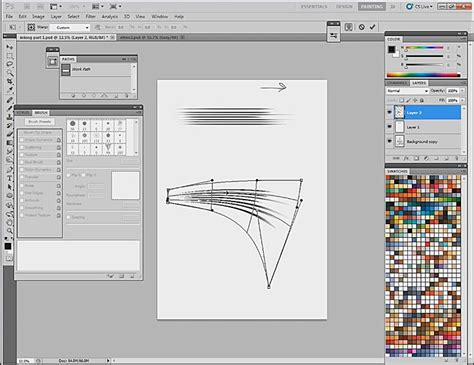
Task: Enable the Transfer checkbox
Action: (x=21, y=177)
